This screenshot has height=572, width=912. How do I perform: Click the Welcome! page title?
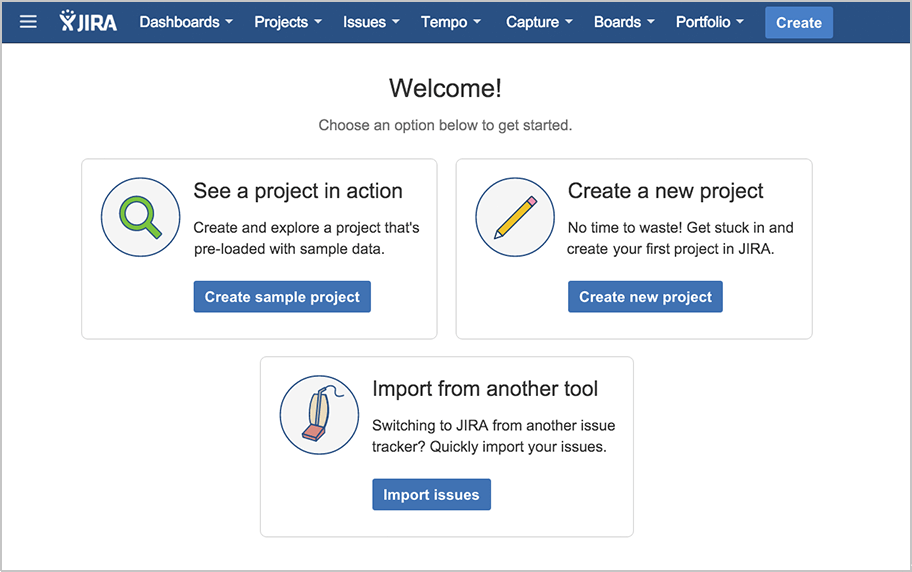click(446, 88)
